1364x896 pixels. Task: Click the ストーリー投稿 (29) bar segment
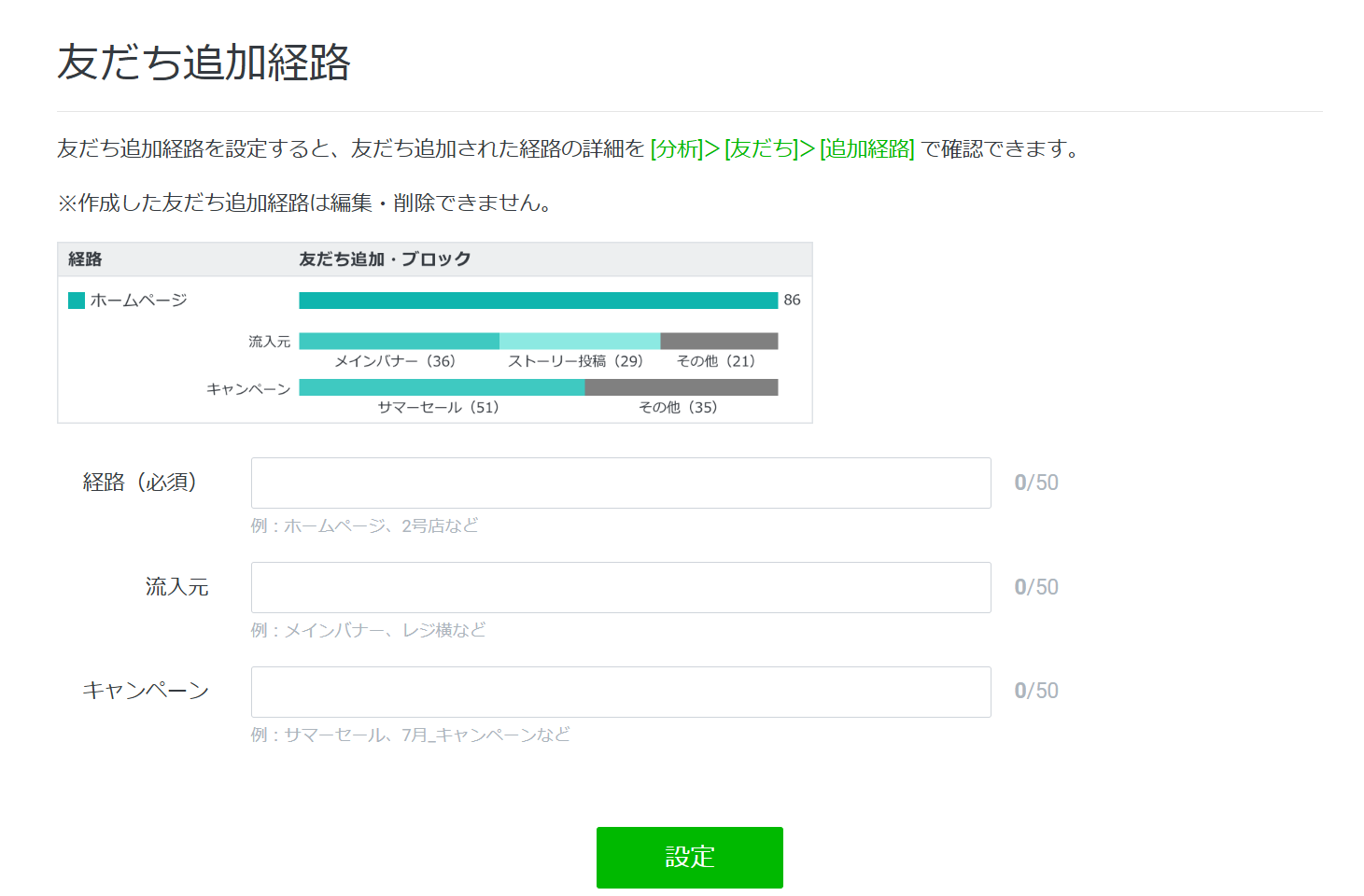pos(579,342)
